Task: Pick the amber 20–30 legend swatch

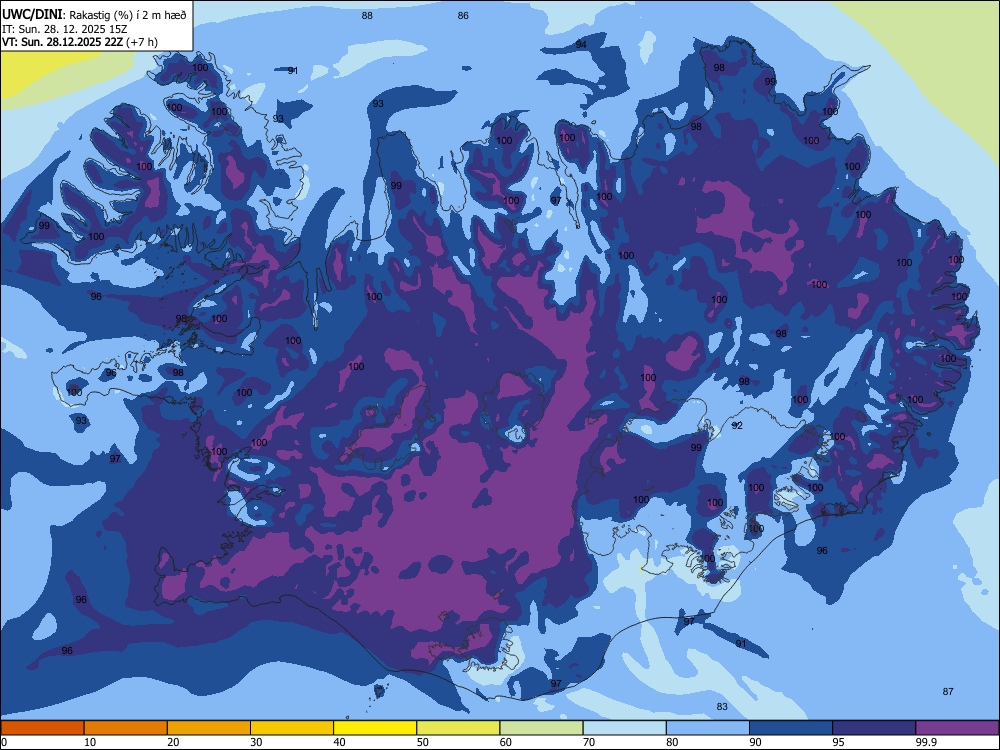Action: 209,728
